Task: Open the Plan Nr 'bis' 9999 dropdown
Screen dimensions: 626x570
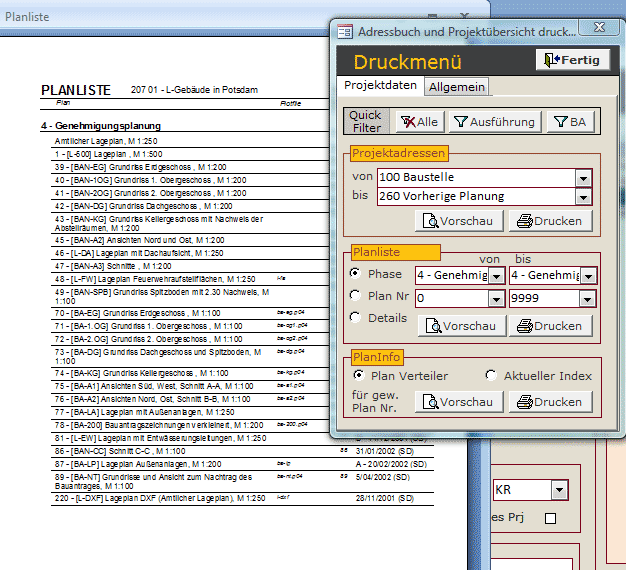Action: point(588,299)
